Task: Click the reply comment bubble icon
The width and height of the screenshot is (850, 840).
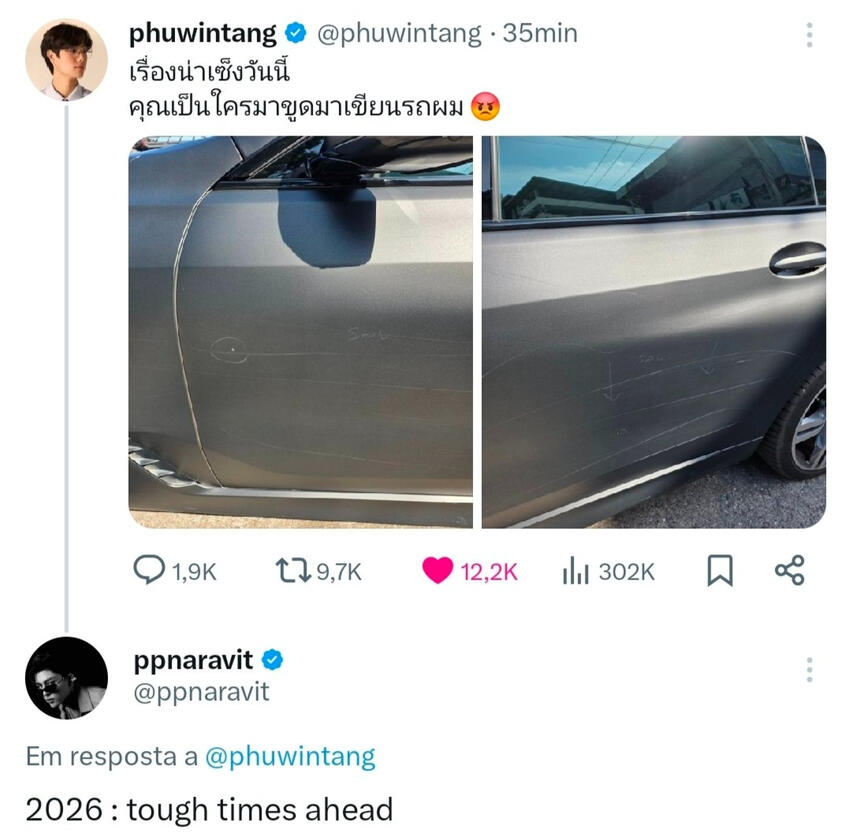Action: point(148,570)
